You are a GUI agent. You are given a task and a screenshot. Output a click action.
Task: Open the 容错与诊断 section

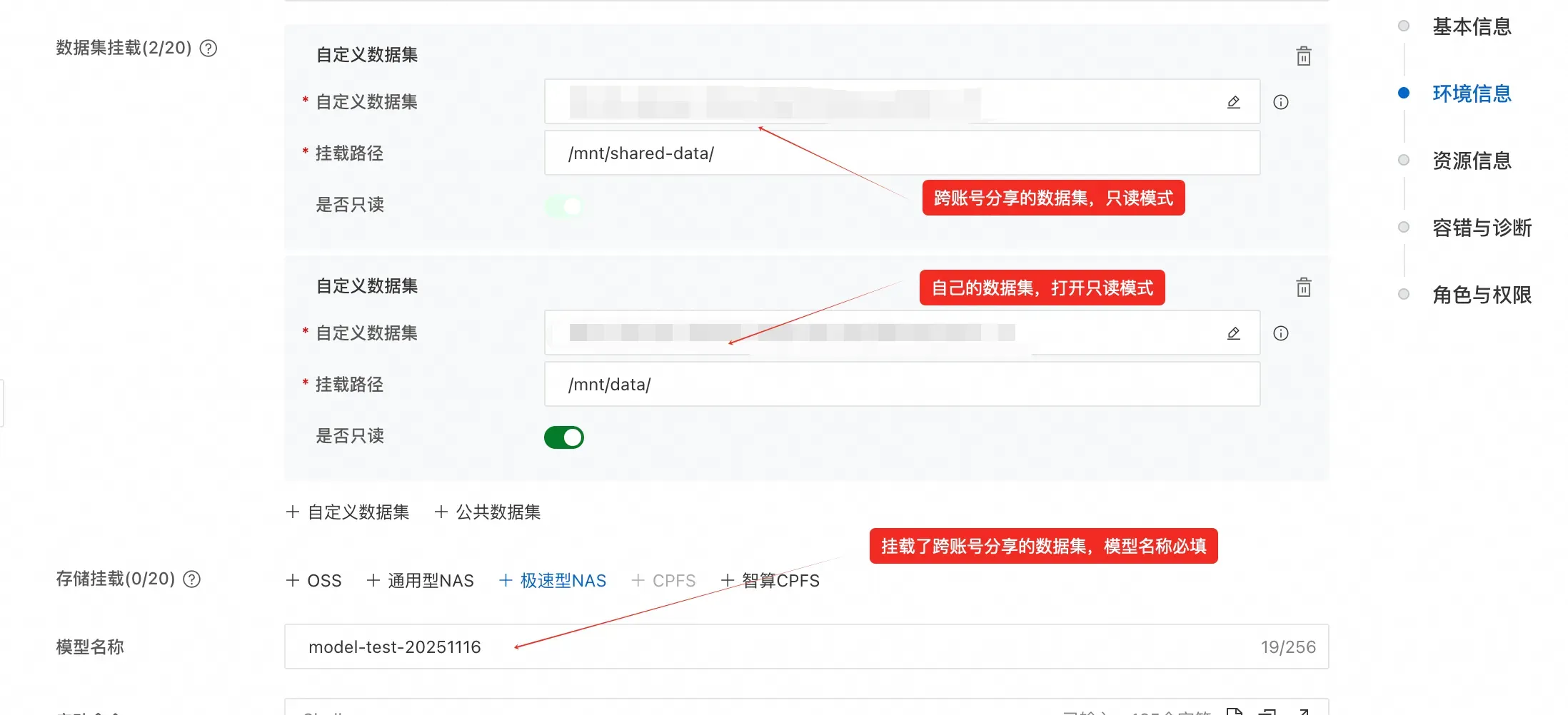coord(1482,228)
